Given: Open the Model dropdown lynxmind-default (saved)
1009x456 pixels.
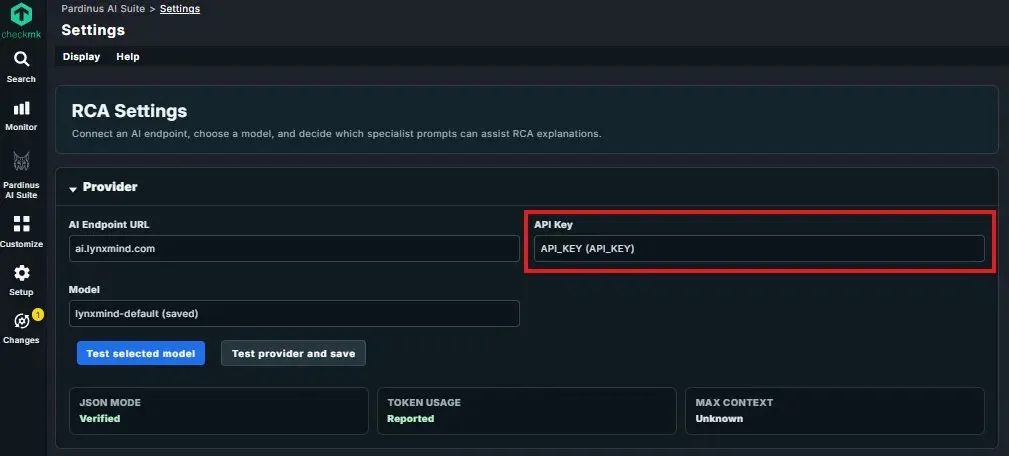Looking at the screenshot, I should pos(294,314).
